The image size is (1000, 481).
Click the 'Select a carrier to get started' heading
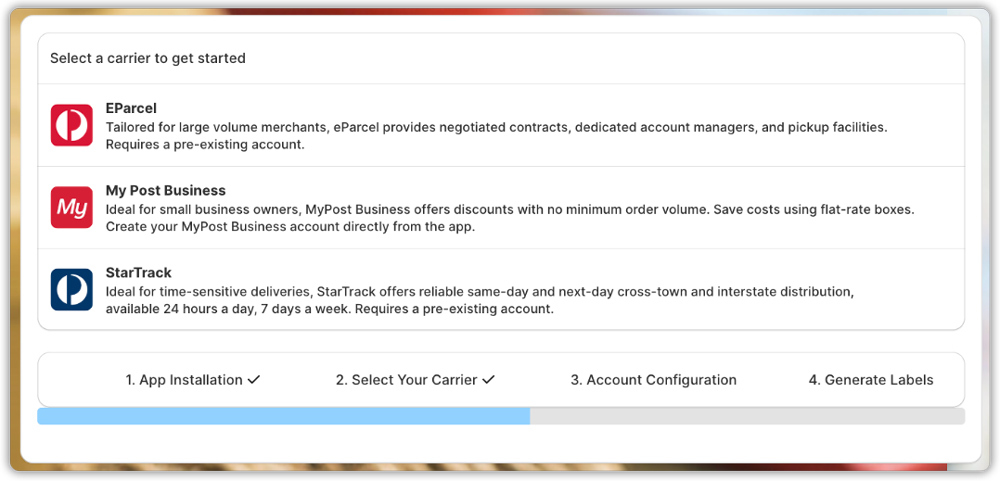[148, 59]
